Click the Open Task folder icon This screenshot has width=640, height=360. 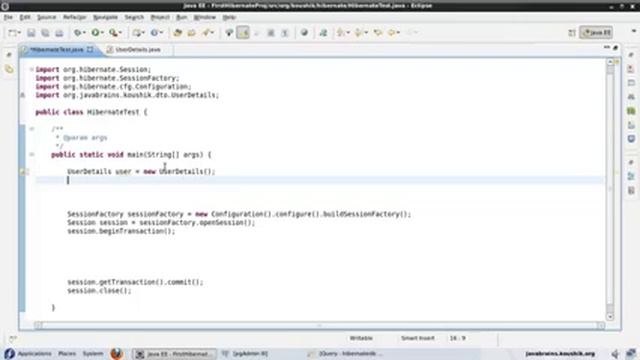point(191,33)
